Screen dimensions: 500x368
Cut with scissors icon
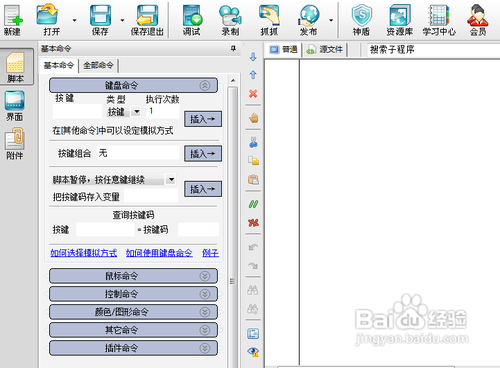(x=253, y=142)
